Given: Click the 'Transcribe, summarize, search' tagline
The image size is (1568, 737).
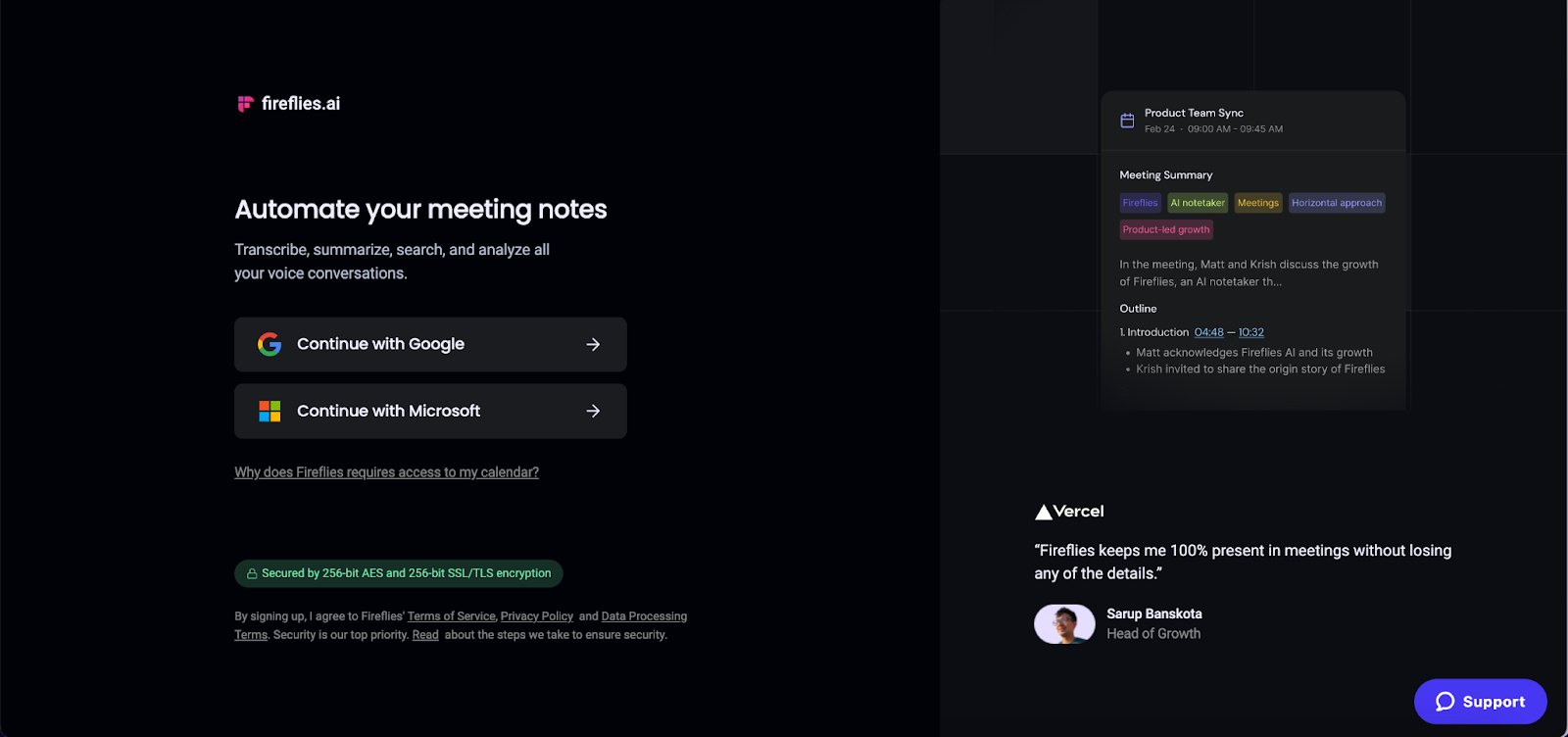Looking at the screenshot, I should tap(392, 262).
